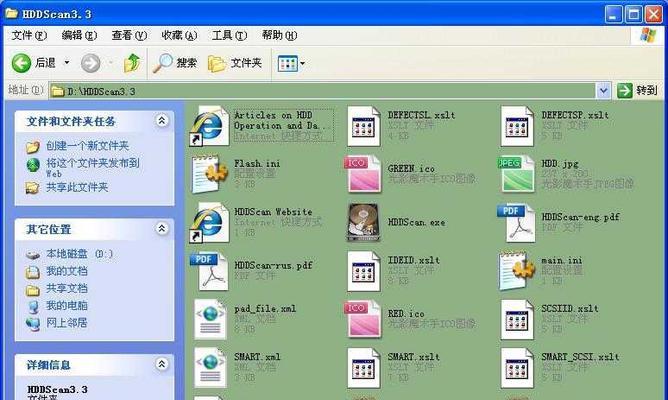This screenshot has height=400, width=668.
Task: Open 我的电脑 location link
Action: (67, 305)
